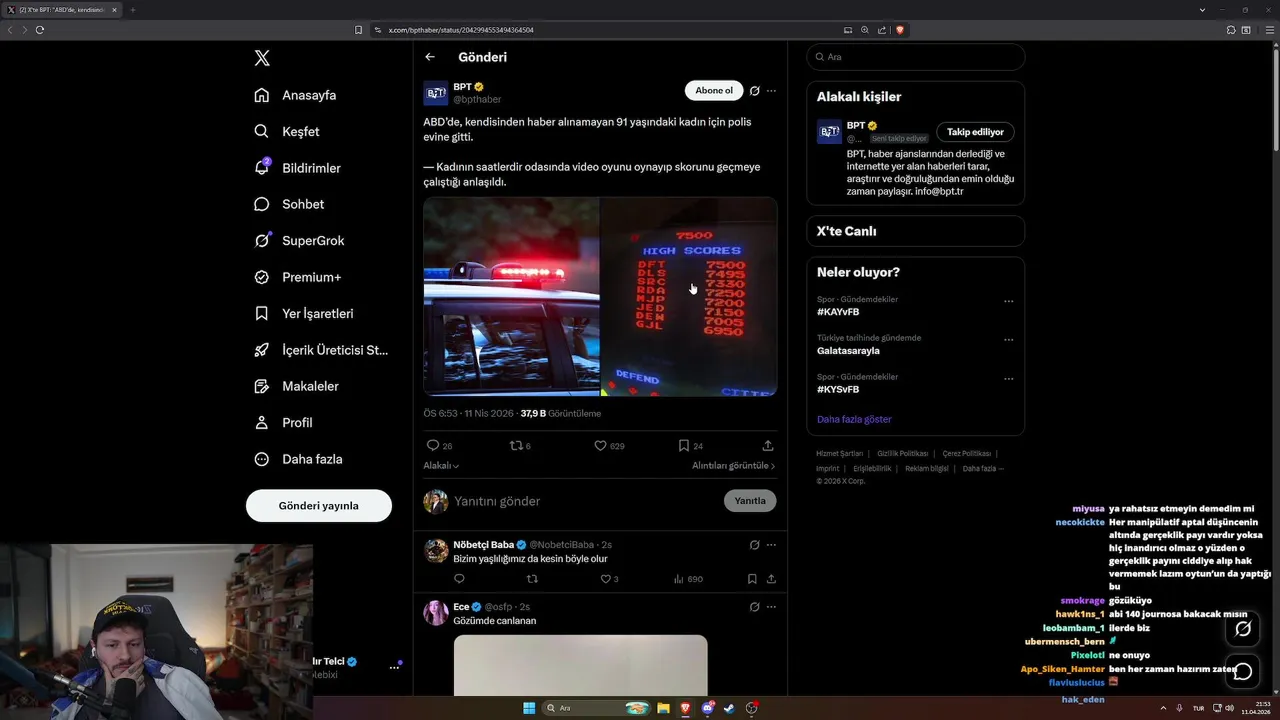Open the High Scores game image
This screenshot has height=720, width=1280.
689,296
